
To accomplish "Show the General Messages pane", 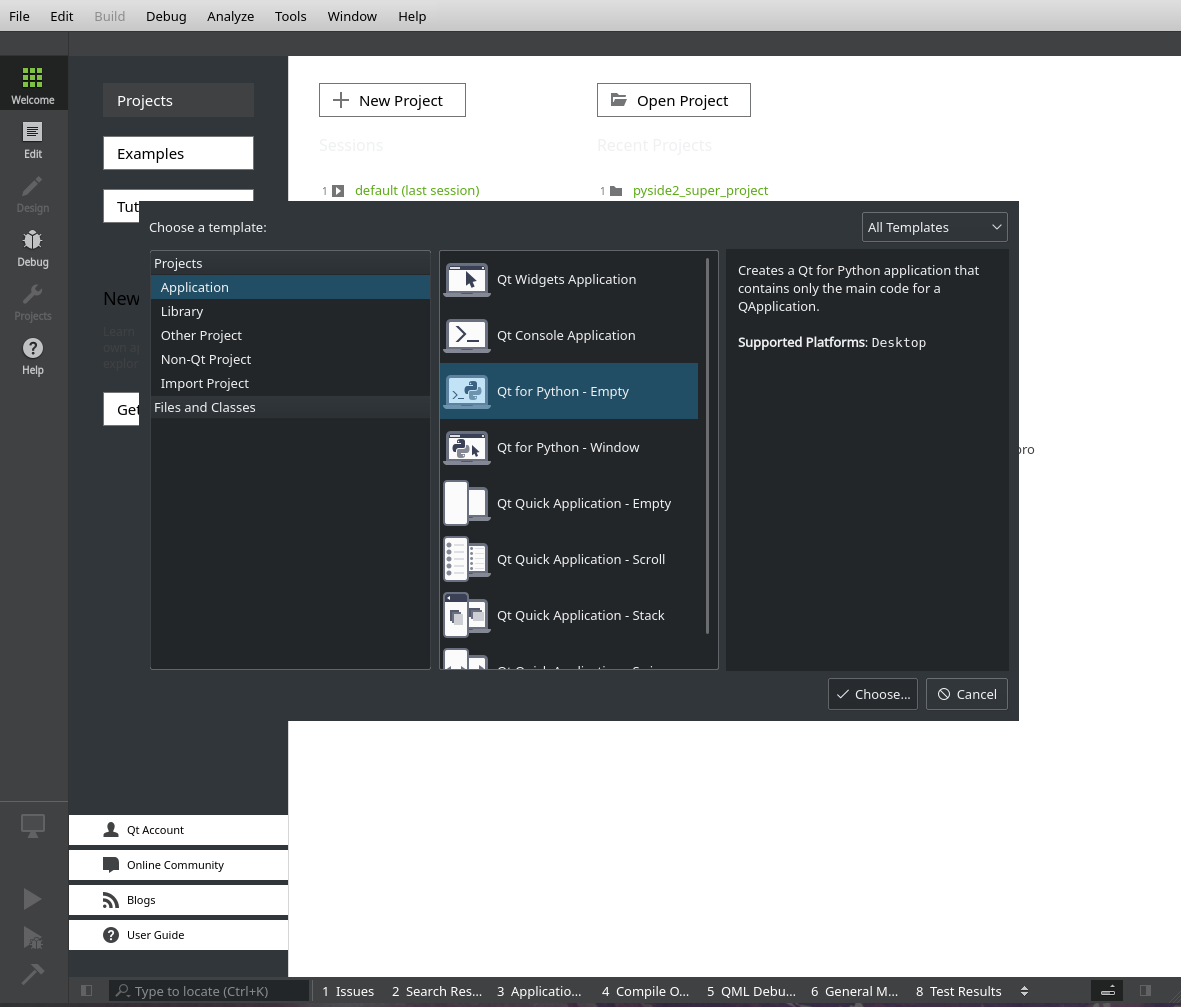I will (x=855, y=991).
